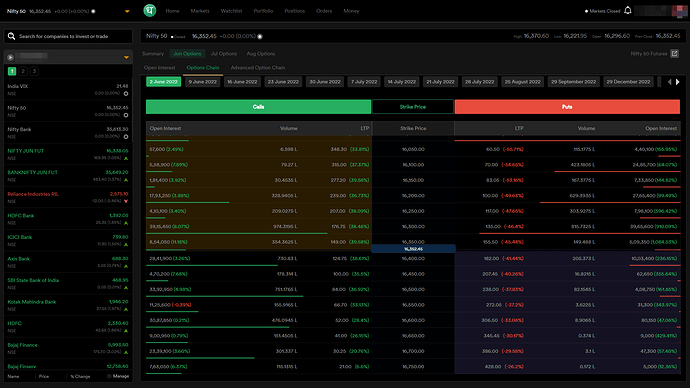Show next expiry dates with right arrow
The image size is (690, 388).
678,82
